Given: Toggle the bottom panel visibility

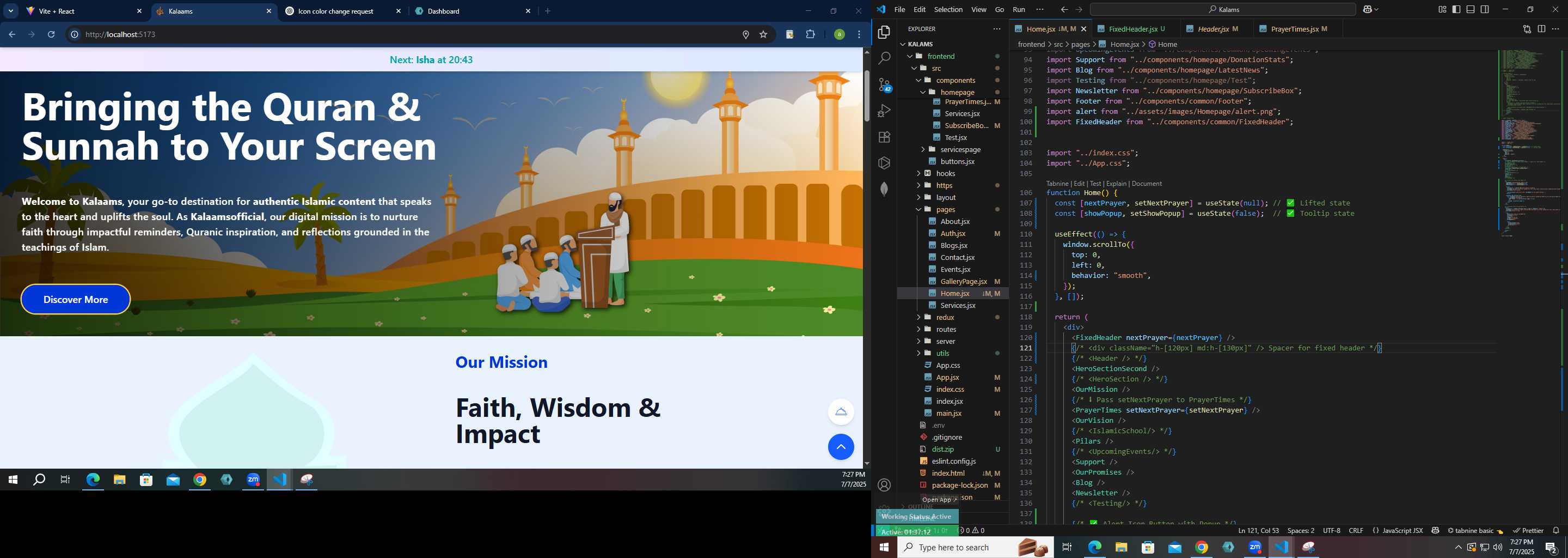Looking at the screenshot, I should click(x=1470, y=9).
